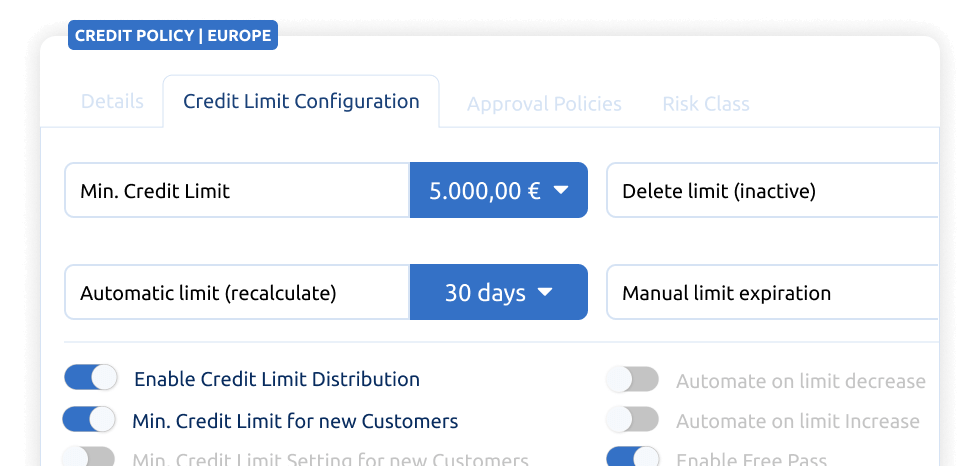Toggle the Enable Free Pass switch
The width and height of the screenshot is (980, 466).
tap(632, 457)
